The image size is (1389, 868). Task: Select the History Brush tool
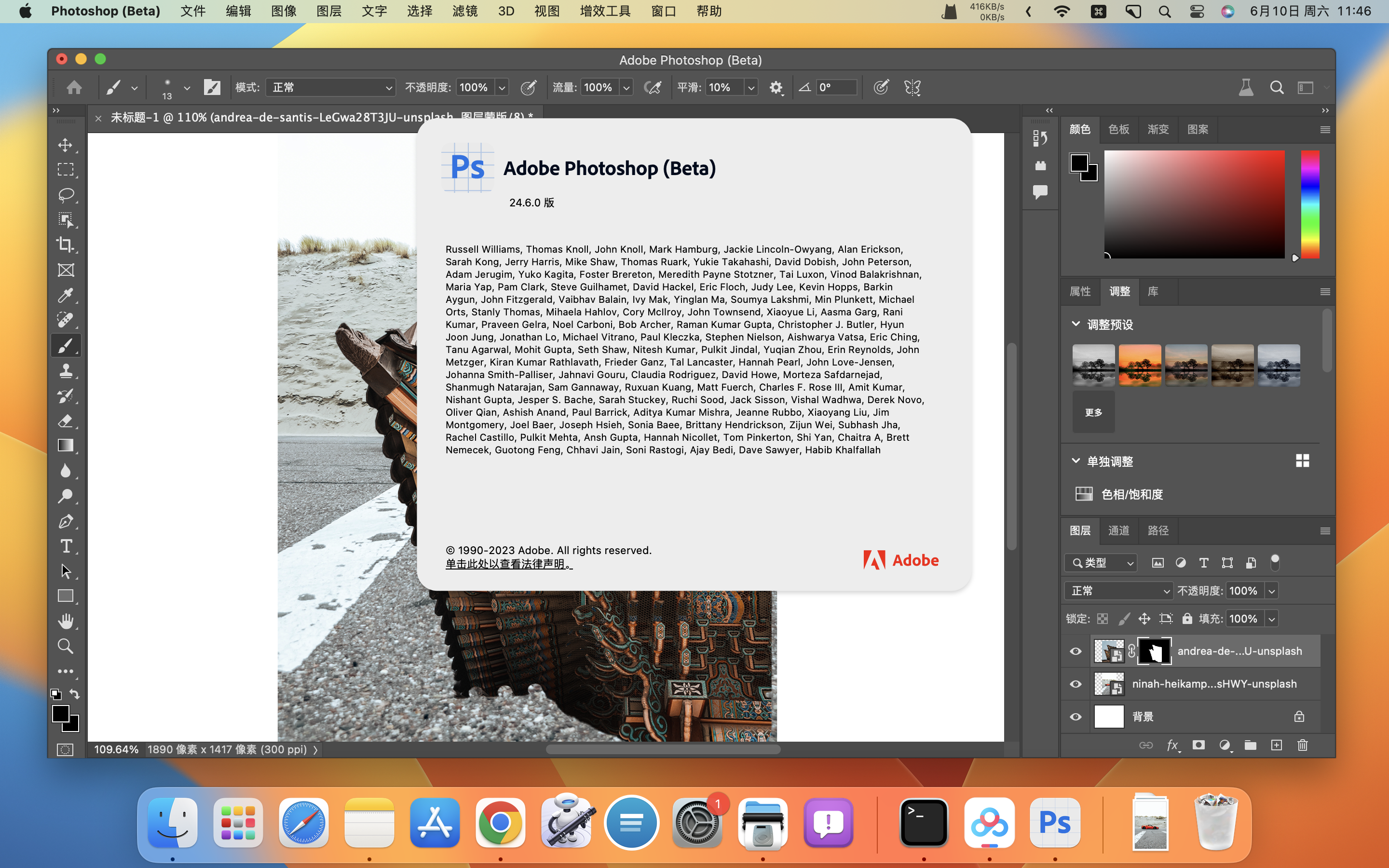click(66, 395)
